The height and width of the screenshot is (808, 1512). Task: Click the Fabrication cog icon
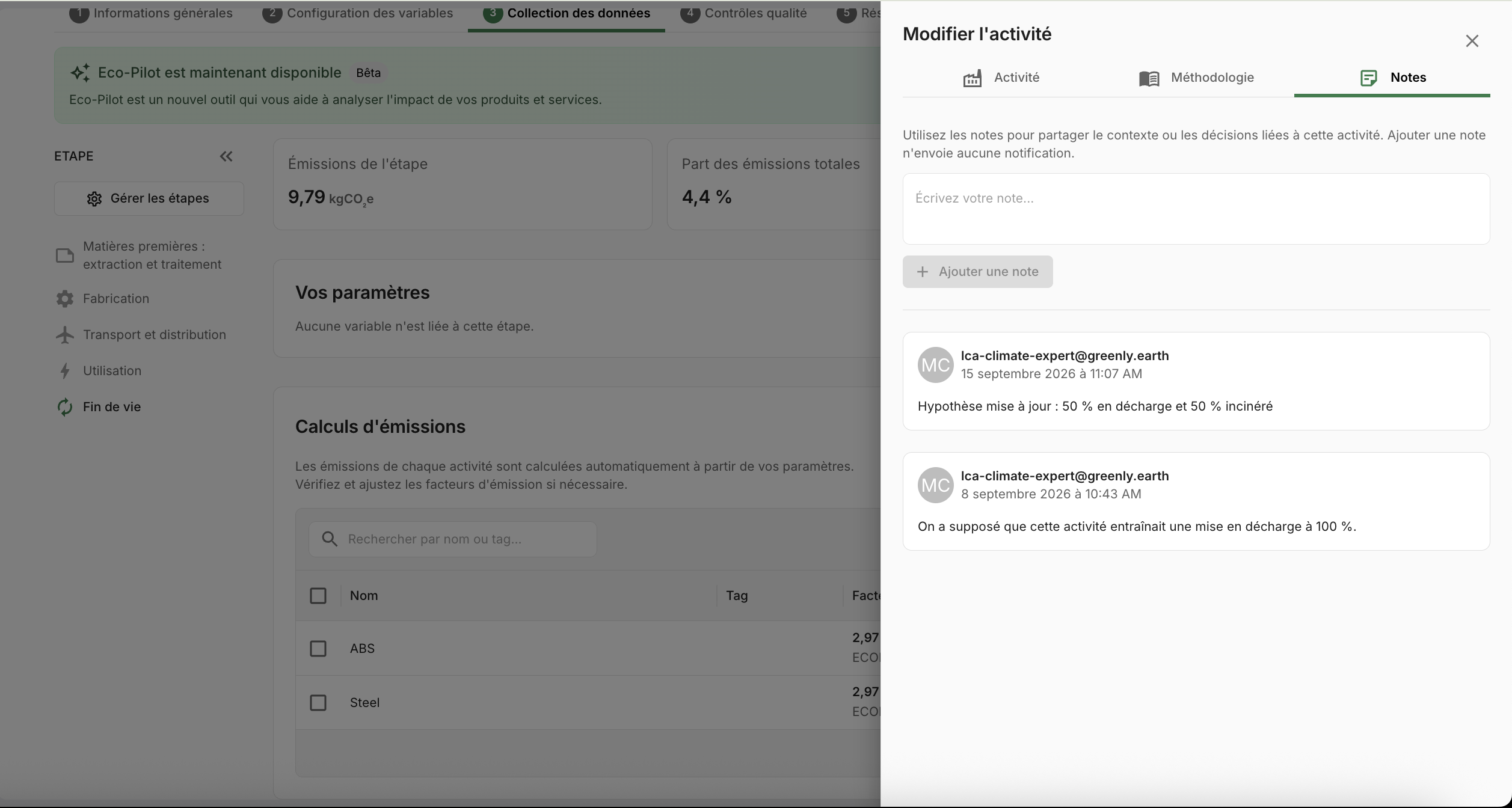click(x=65, y=299)
